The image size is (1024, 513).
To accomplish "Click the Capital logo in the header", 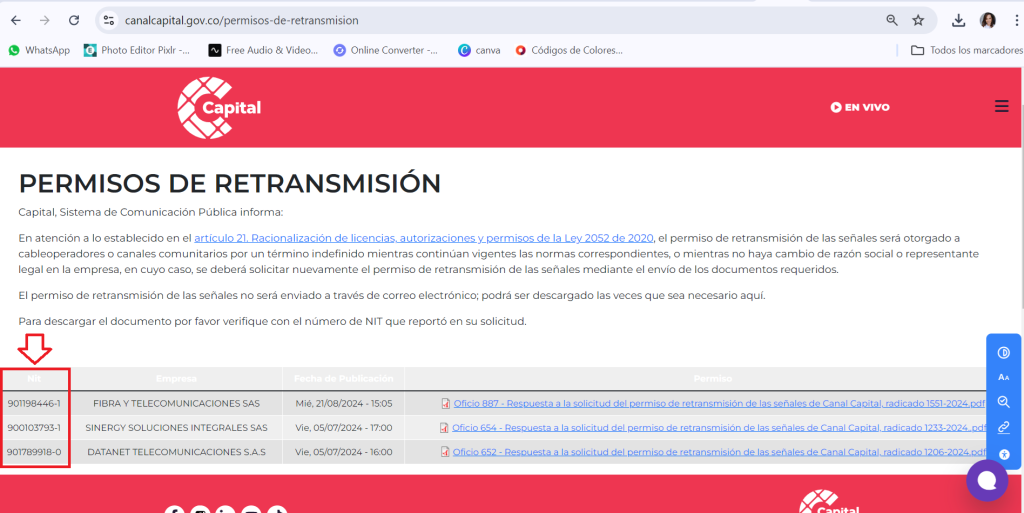I will (x=219, y=107).
